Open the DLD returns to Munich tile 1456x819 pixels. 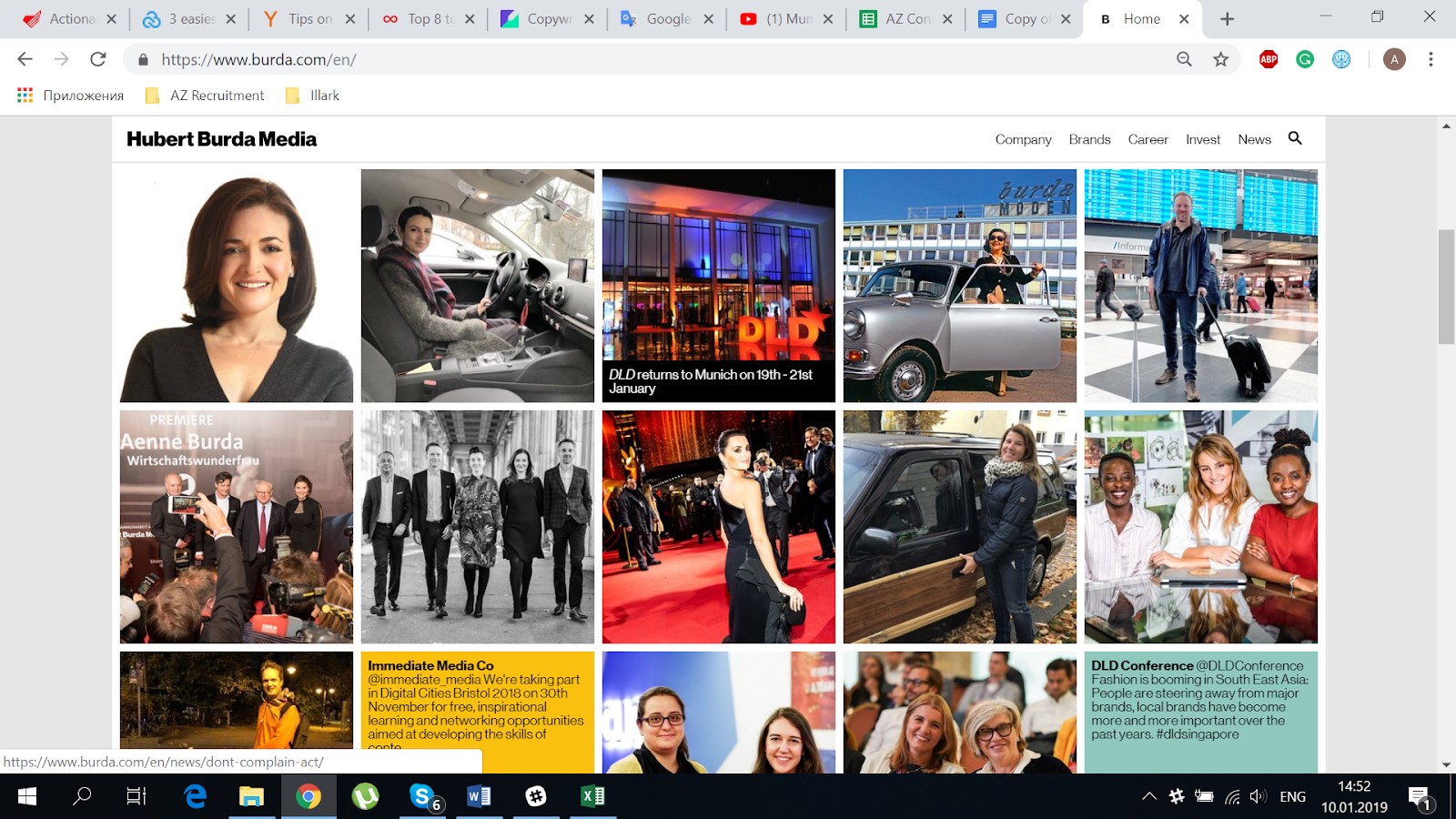click(719, 286)
